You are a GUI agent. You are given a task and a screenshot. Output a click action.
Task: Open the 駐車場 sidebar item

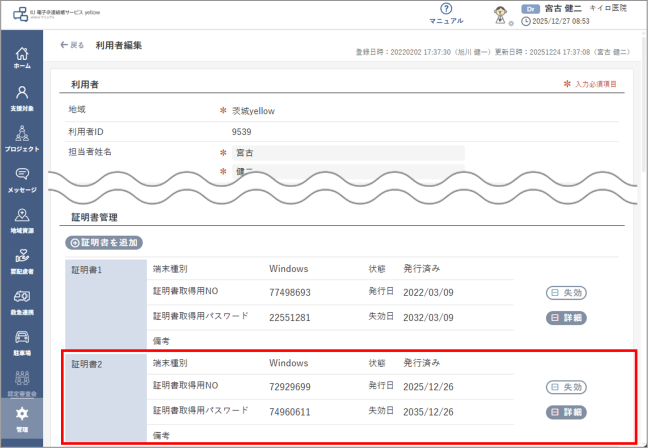click(22, 342)
